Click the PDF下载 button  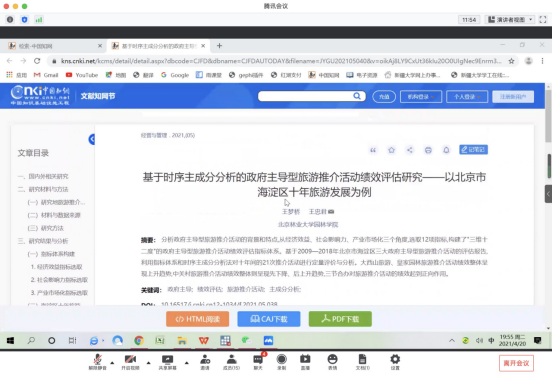pos(340,319)
